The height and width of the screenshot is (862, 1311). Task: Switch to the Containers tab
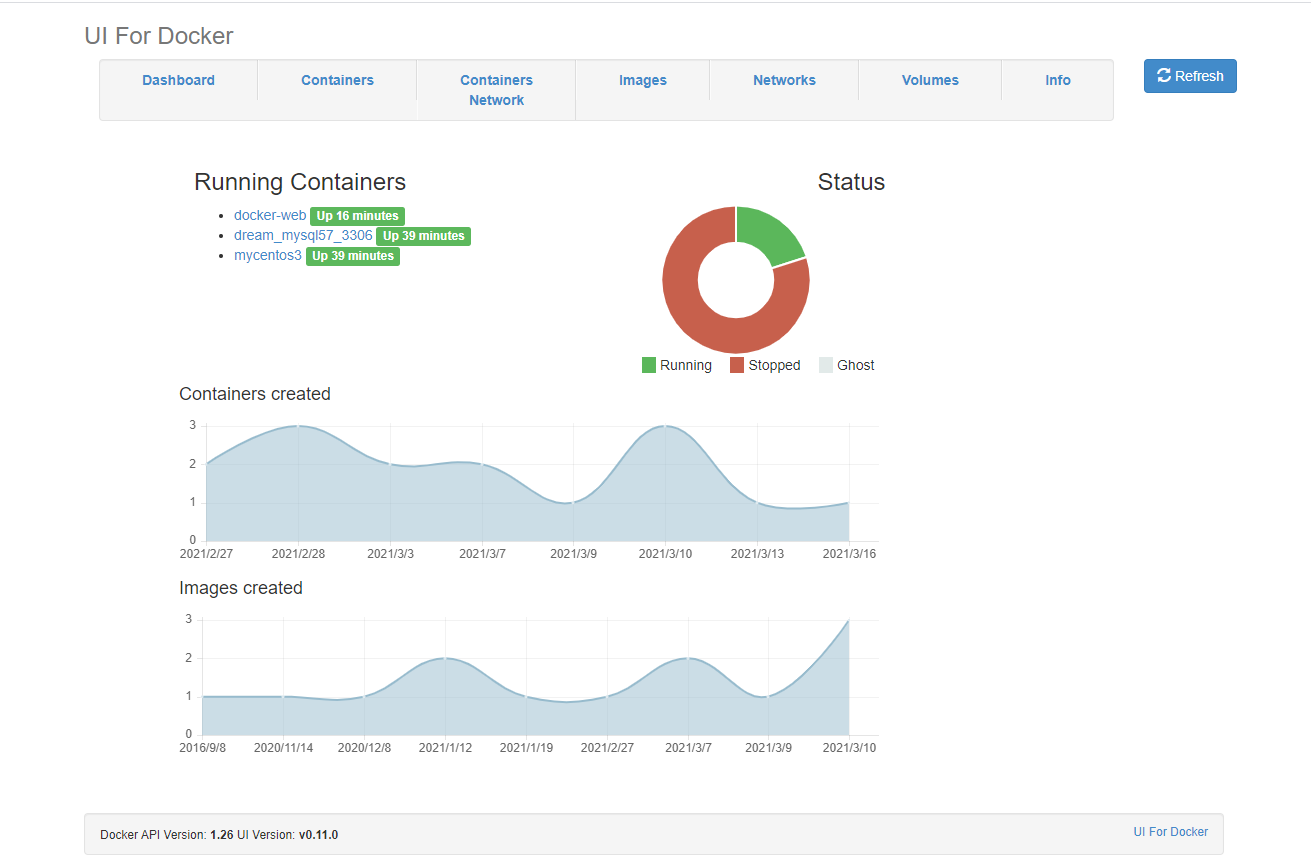(337, 80)
